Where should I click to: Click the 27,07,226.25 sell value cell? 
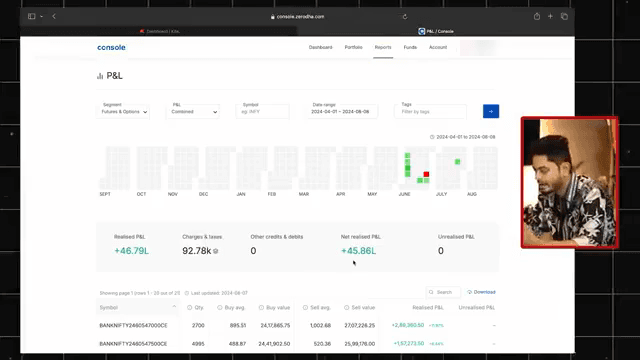(360, 325)
